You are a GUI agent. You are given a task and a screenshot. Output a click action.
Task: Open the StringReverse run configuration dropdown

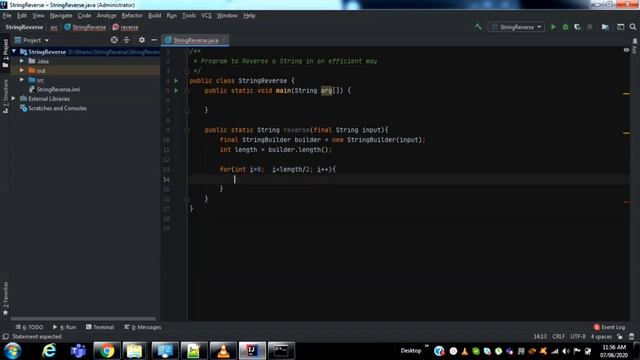(516, 27)
